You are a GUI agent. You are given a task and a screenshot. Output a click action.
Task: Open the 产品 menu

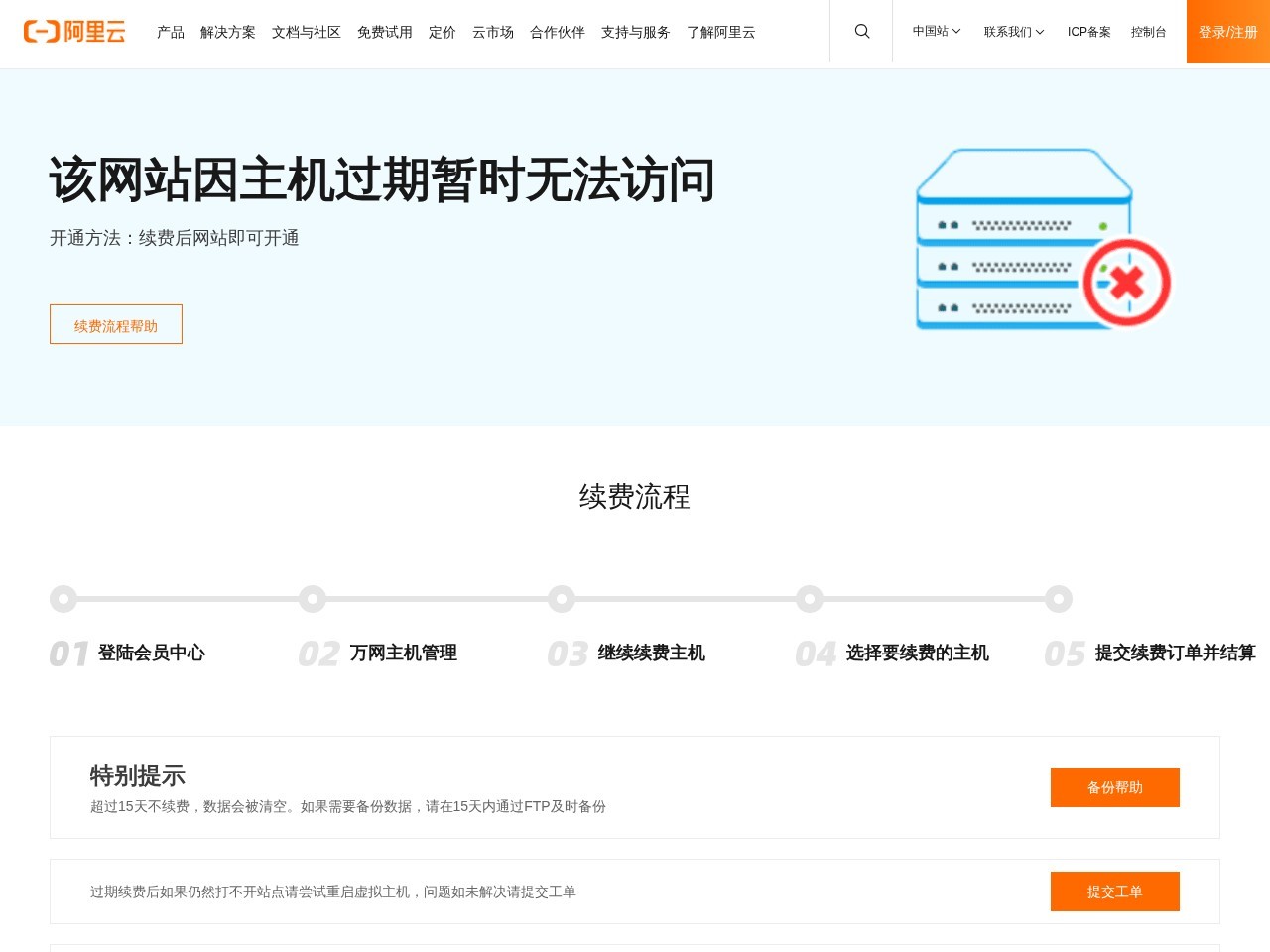coord(170,32)
